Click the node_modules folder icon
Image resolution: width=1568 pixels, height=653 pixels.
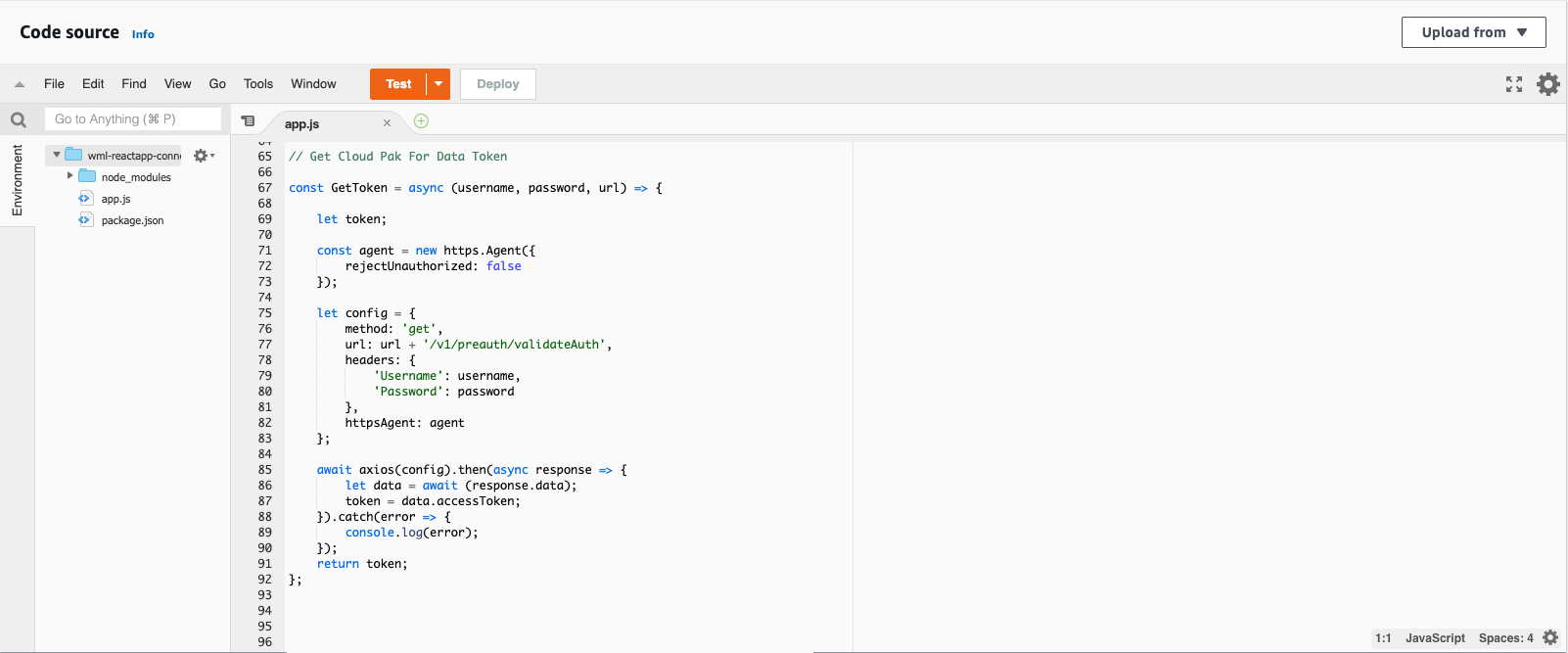point(87,176)
